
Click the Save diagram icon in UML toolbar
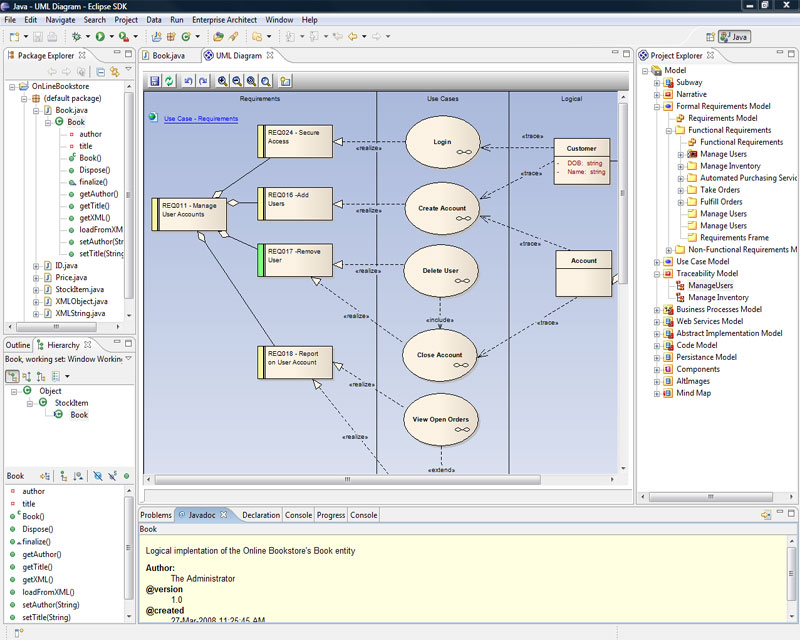[154, 81]
